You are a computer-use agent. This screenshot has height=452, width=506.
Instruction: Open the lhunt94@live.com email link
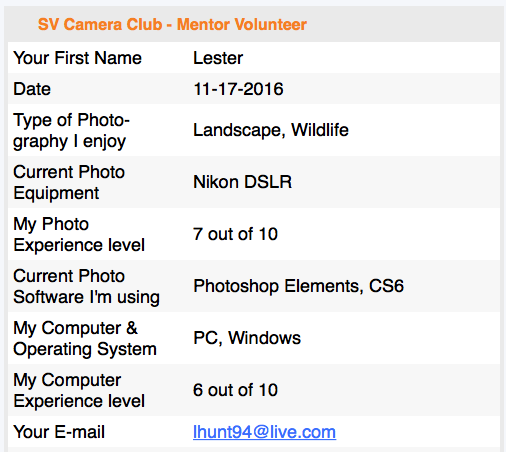coord(264,432)
